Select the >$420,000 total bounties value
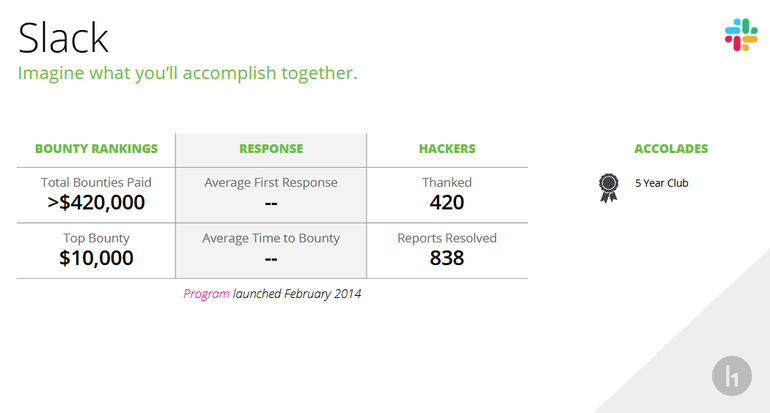The height and width of the screenshot is (413, 770). coord(96,202)
